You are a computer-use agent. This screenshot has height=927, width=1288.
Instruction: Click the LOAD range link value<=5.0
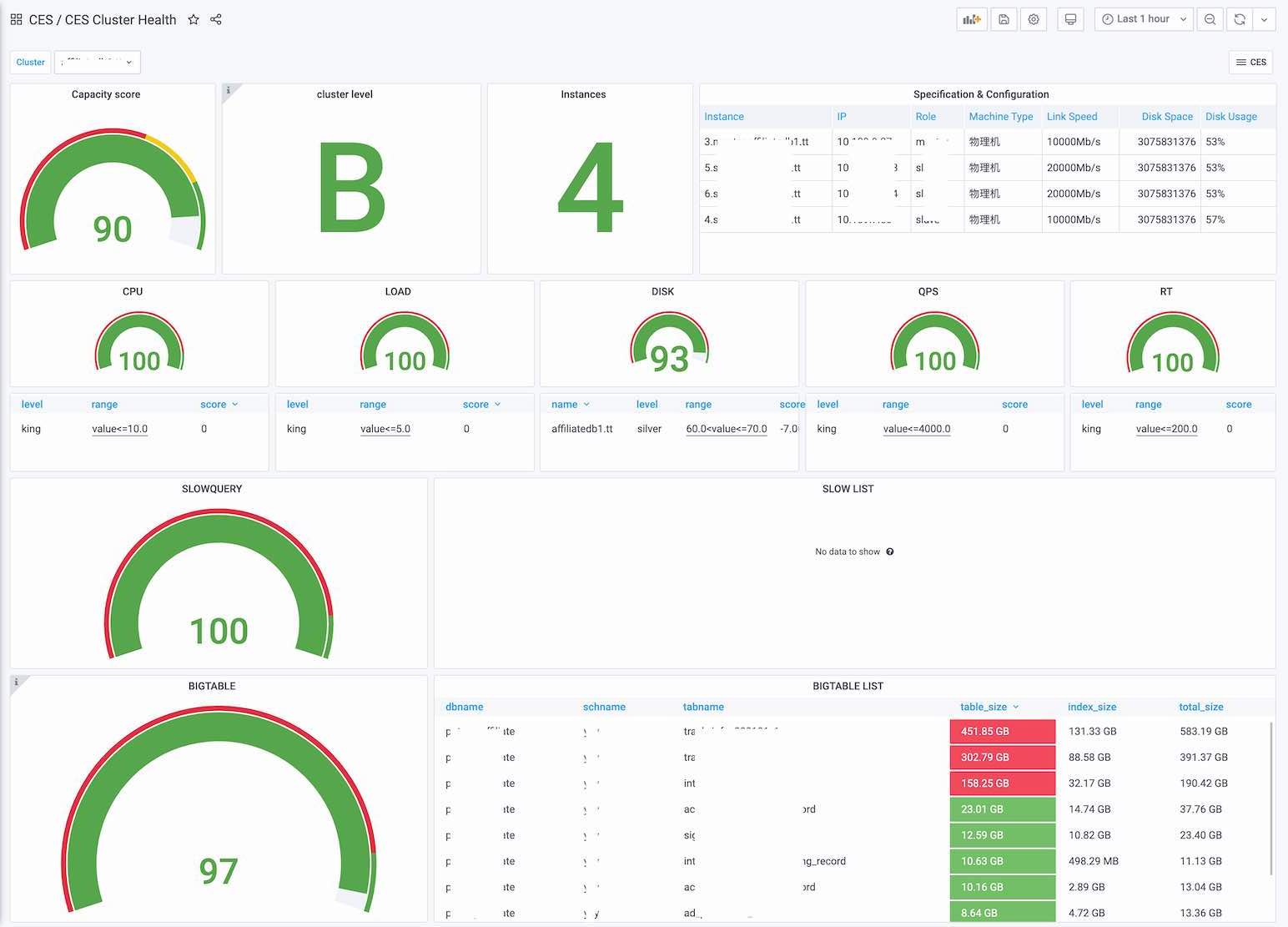tap(385, 429)
